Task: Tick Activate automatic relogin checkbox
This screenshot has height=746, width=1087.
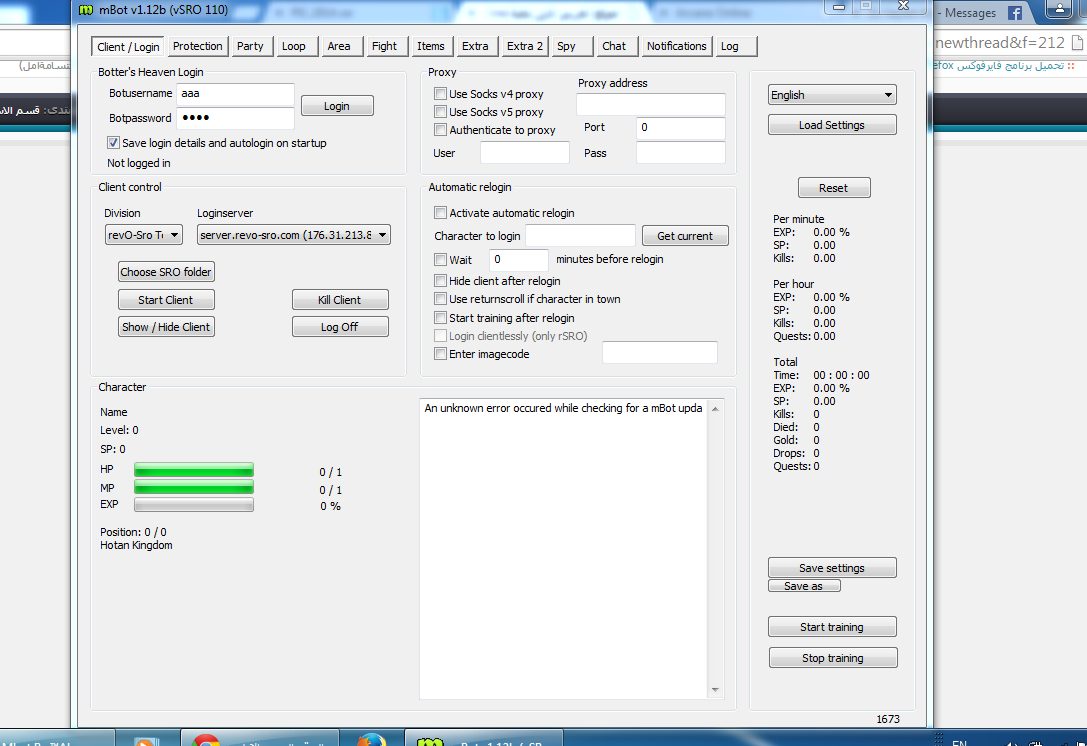Action: 440,213
